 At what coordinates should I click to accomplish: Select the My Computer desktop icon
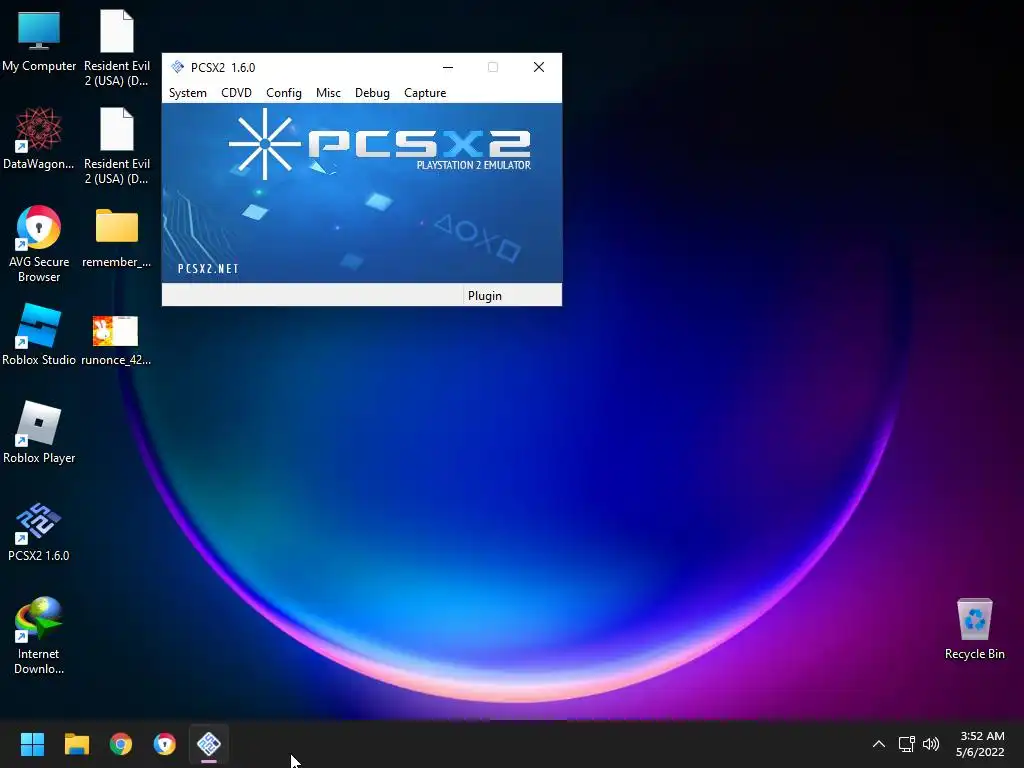tap(39, 41)
